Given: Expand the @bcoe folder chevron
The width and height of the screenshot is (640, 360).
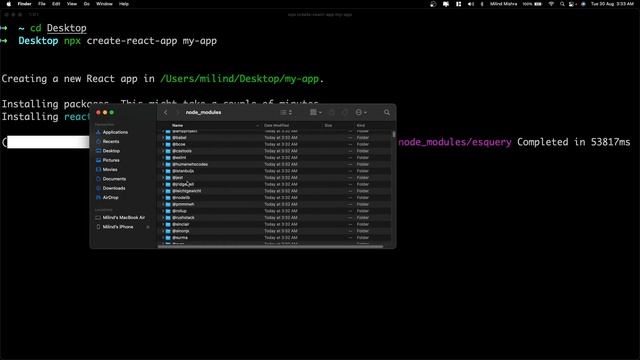Looking at the screenshot, I should (x=163, y=144).
